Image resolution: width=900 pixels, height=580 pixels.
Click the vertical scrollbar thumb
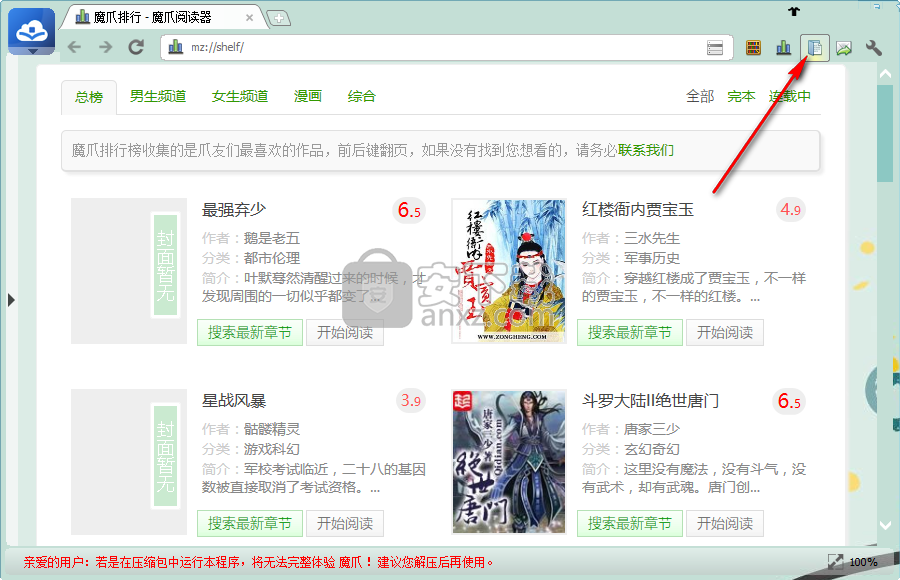click(885, 133)
